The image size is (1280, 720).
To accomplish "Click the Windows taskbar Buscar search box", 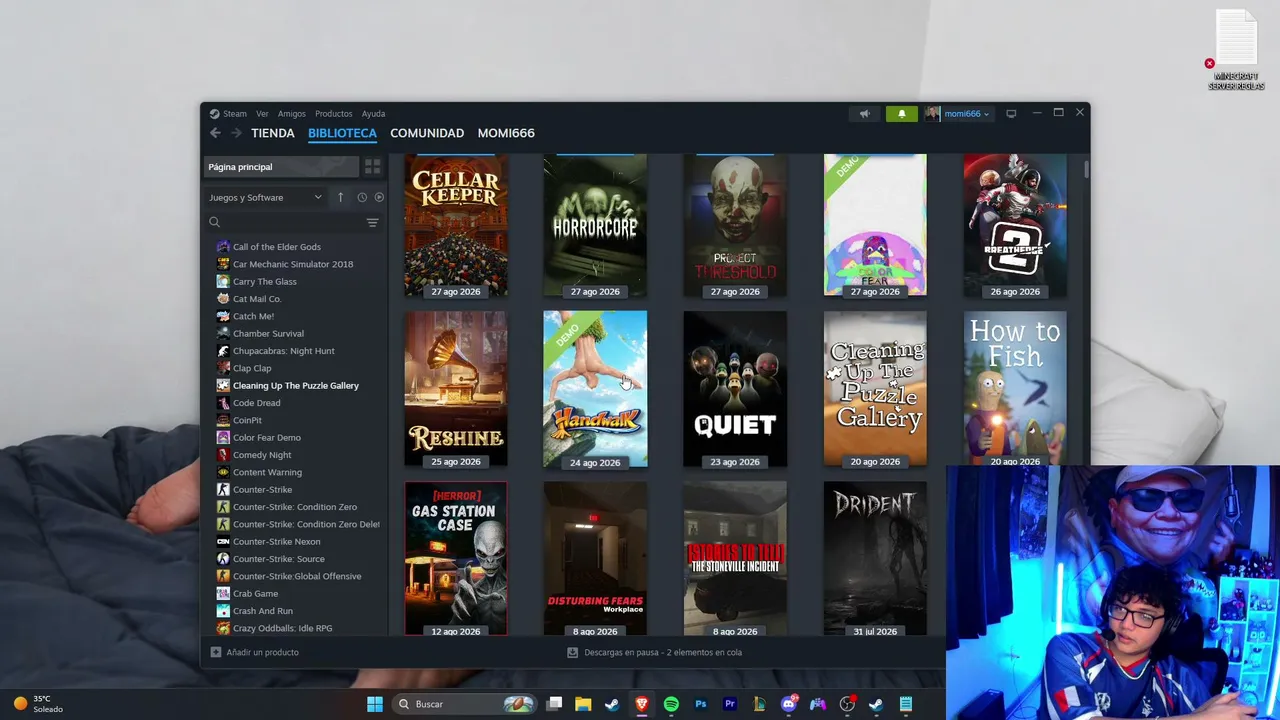I will 465,704.
